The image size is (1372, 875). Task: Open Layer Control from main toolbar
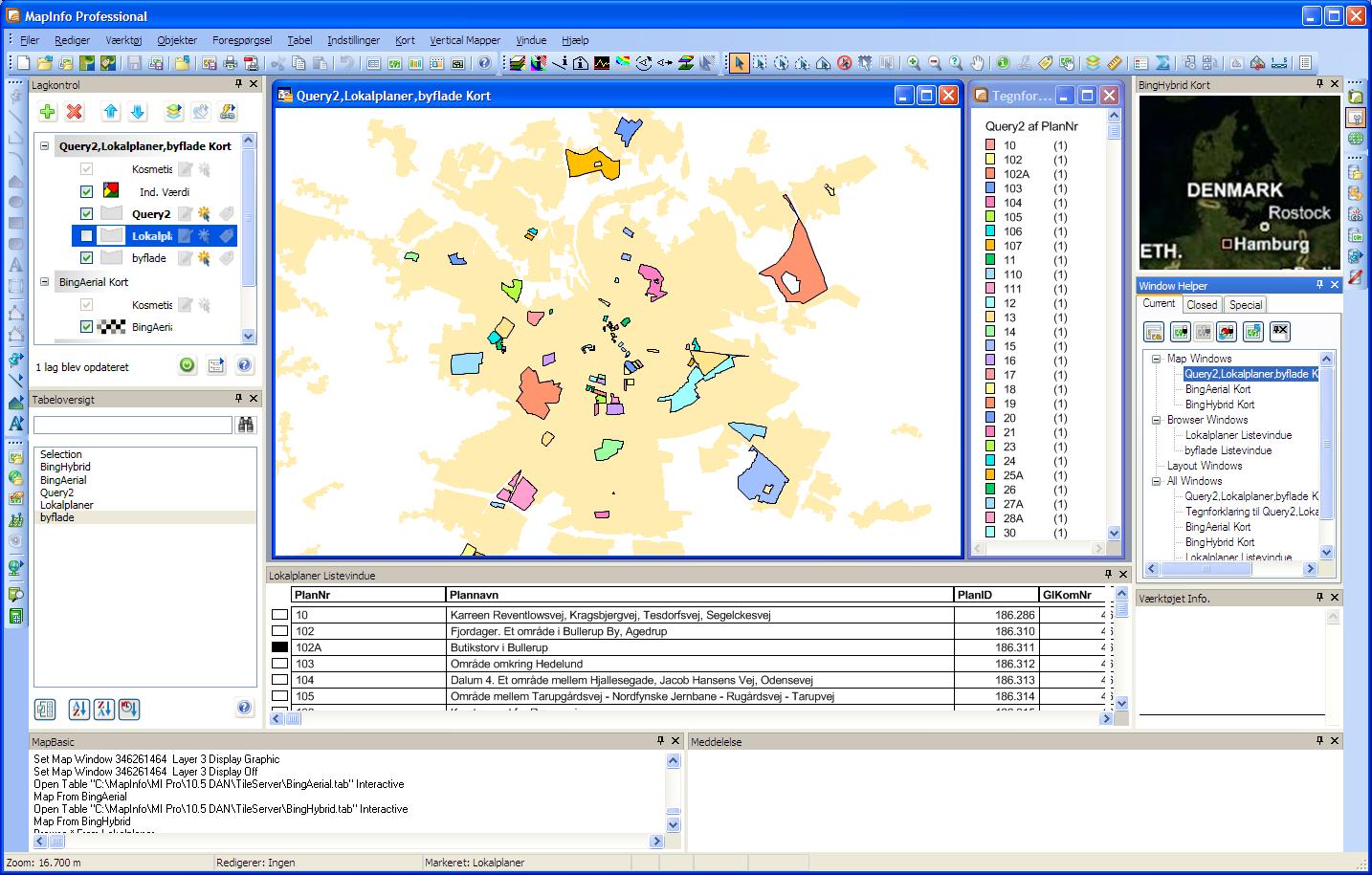(1093, 63)
